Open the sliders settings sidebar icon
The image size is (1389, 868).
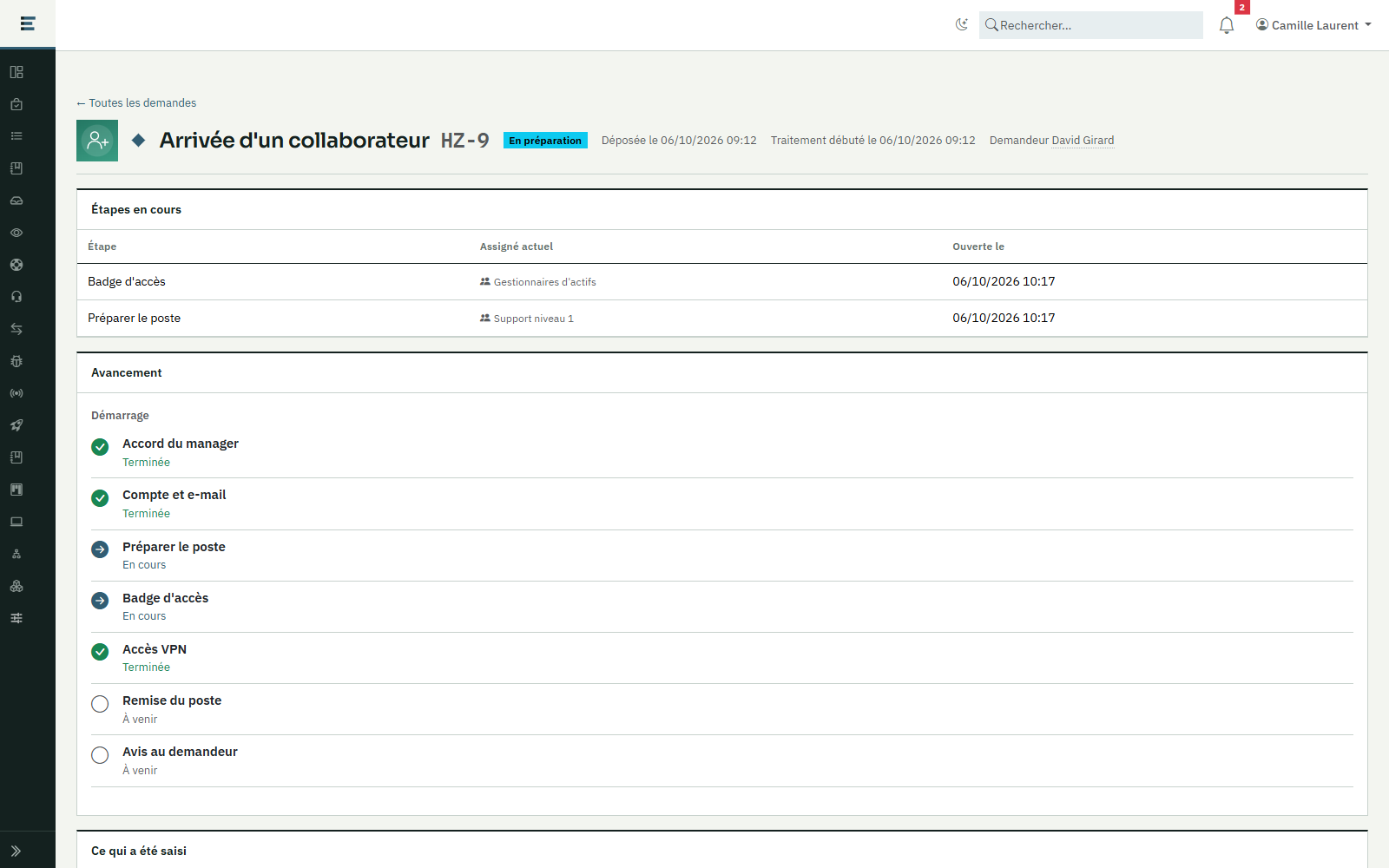pos(16,618)
